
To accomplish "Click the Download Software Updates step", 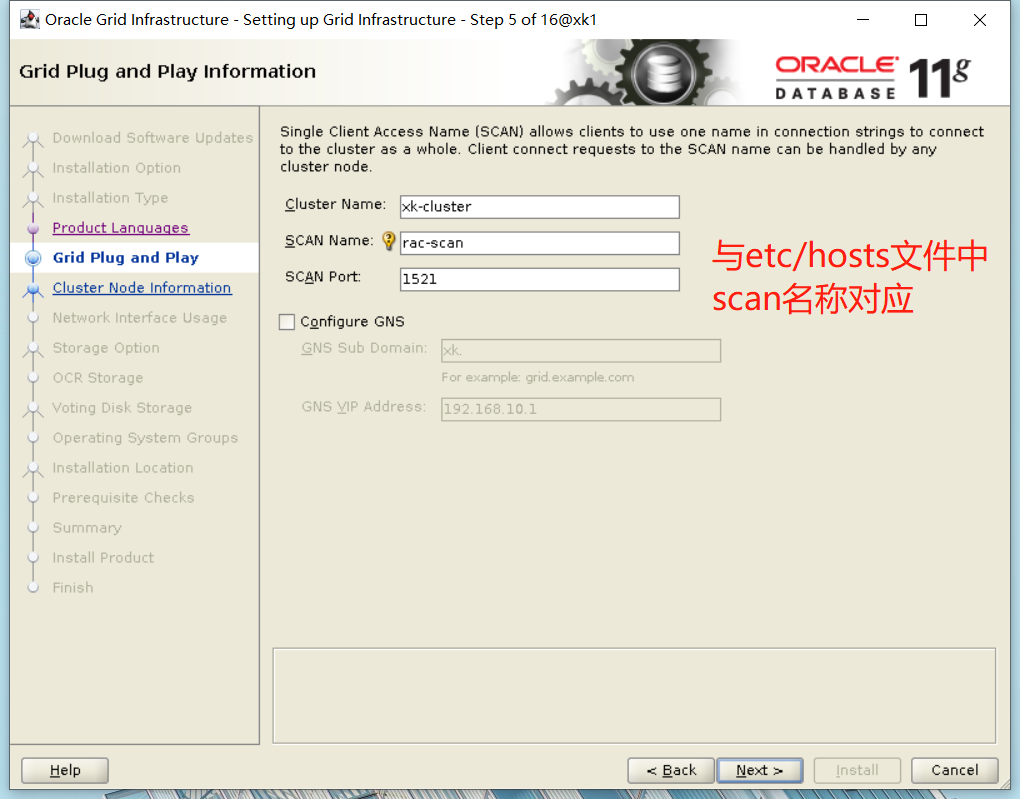I will tap(152, 138).
